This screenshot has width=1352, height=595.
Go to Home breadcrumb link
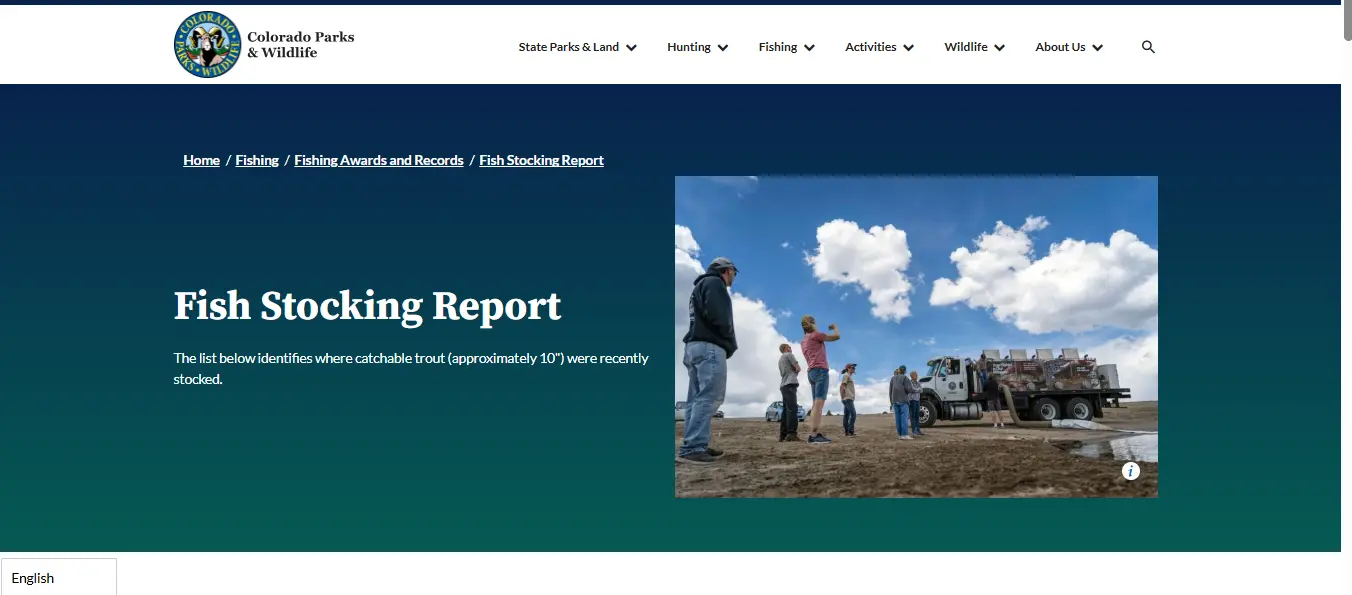pyautogui.click(x=201, y=160)
